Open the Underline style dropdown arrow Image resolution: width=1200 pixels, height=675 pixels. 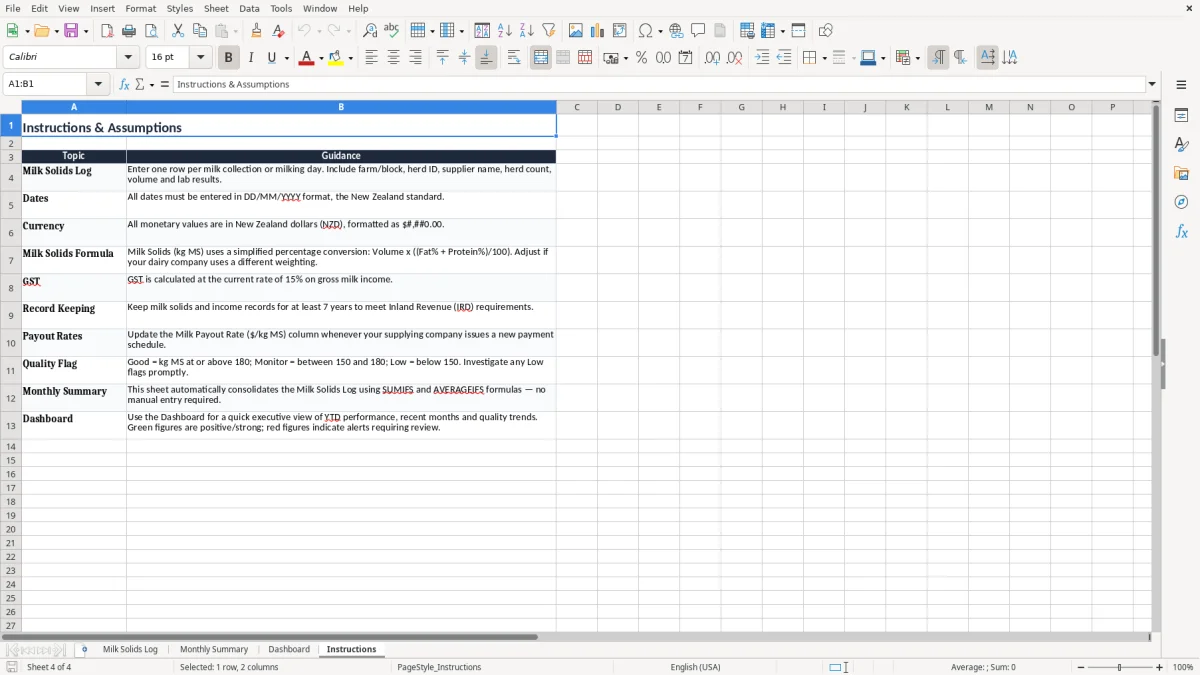pos(286,58)
